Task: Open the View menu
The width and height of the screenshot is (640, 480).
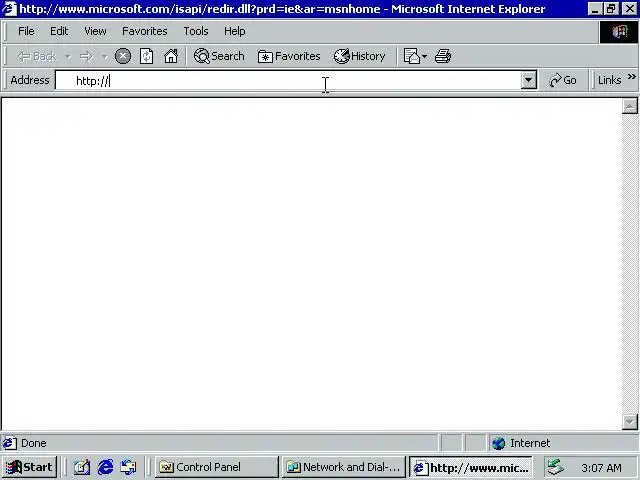Action: coord(95,31)
